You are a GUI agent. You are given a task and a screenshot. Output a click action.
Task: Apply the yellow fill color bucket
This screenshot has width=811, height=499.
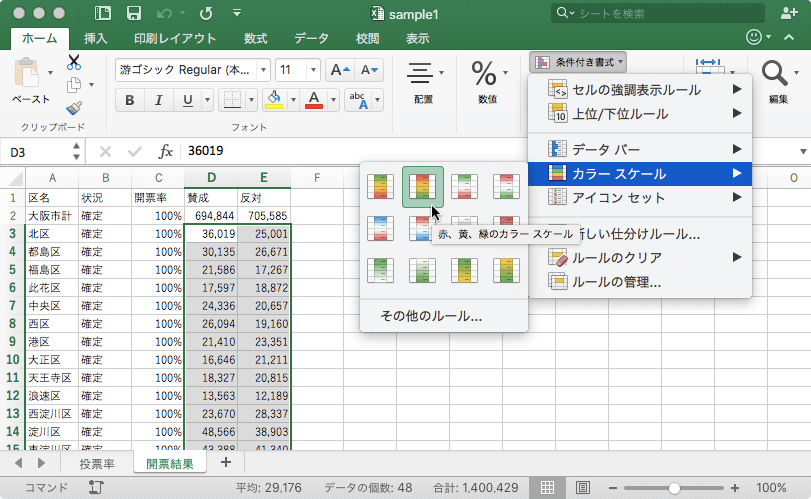tap(274, 100)
